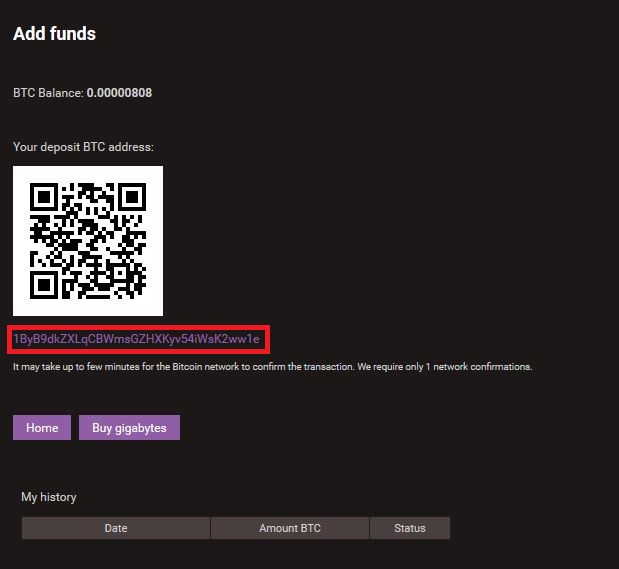Viewport: 619px width, 569px height.
Task: Click the deposit QR code image
Action: 88,241
